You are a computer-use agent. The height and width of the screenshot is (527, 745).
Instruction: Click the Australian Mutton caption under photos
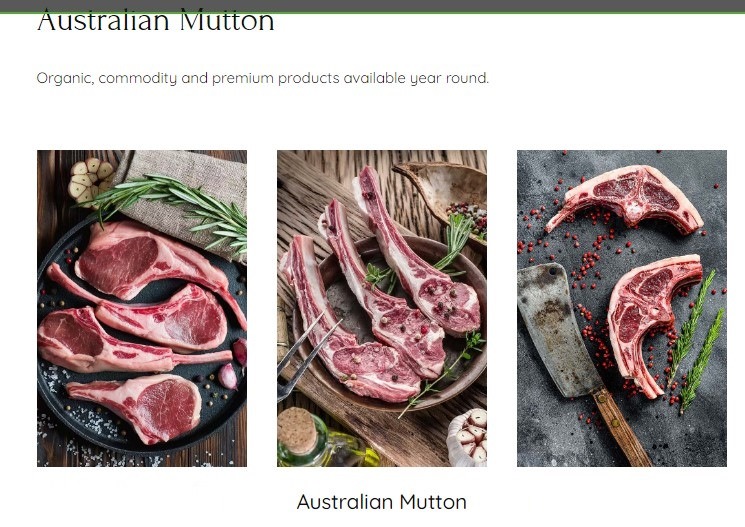pos(382,502)
